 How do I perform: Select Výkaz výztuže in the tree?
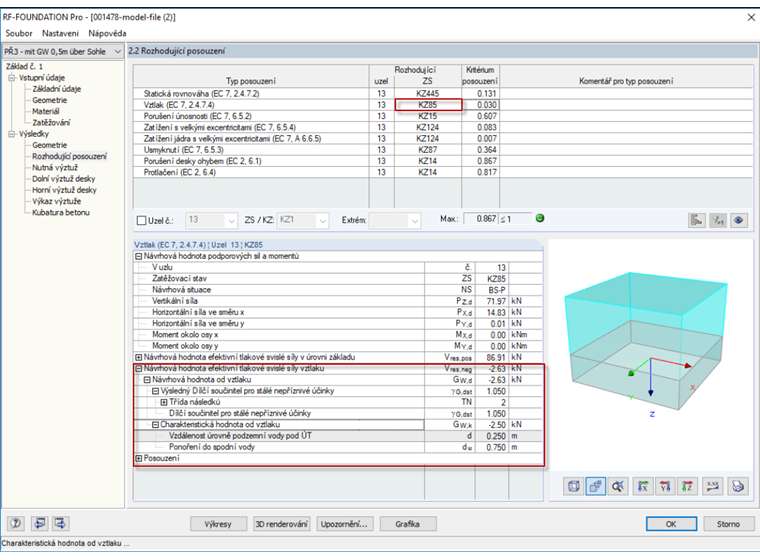click(57, 201)
